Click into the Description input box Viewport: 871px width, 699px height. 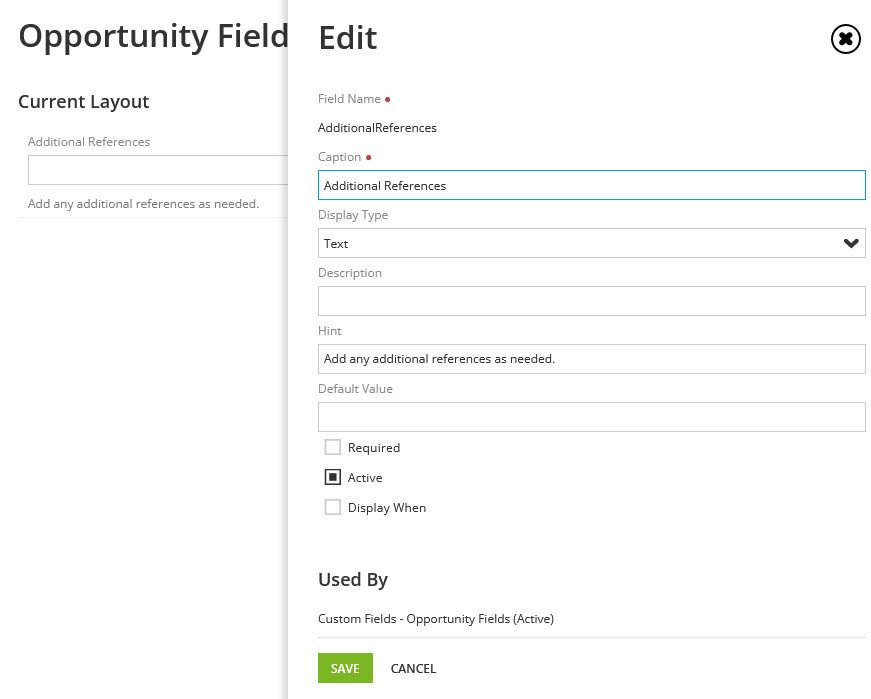click(x=592, y=301)
